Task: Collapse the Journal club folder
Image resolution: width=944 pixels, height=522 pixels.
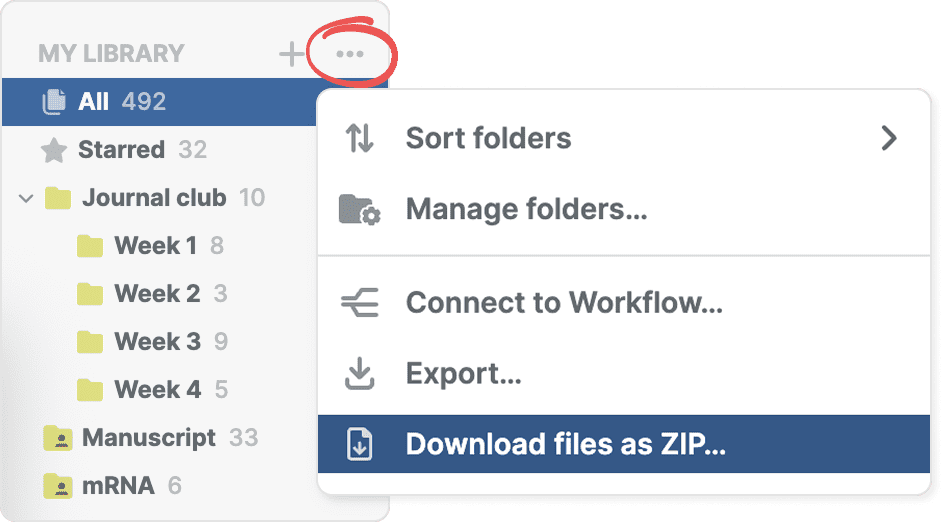Action: click(26, 198)
